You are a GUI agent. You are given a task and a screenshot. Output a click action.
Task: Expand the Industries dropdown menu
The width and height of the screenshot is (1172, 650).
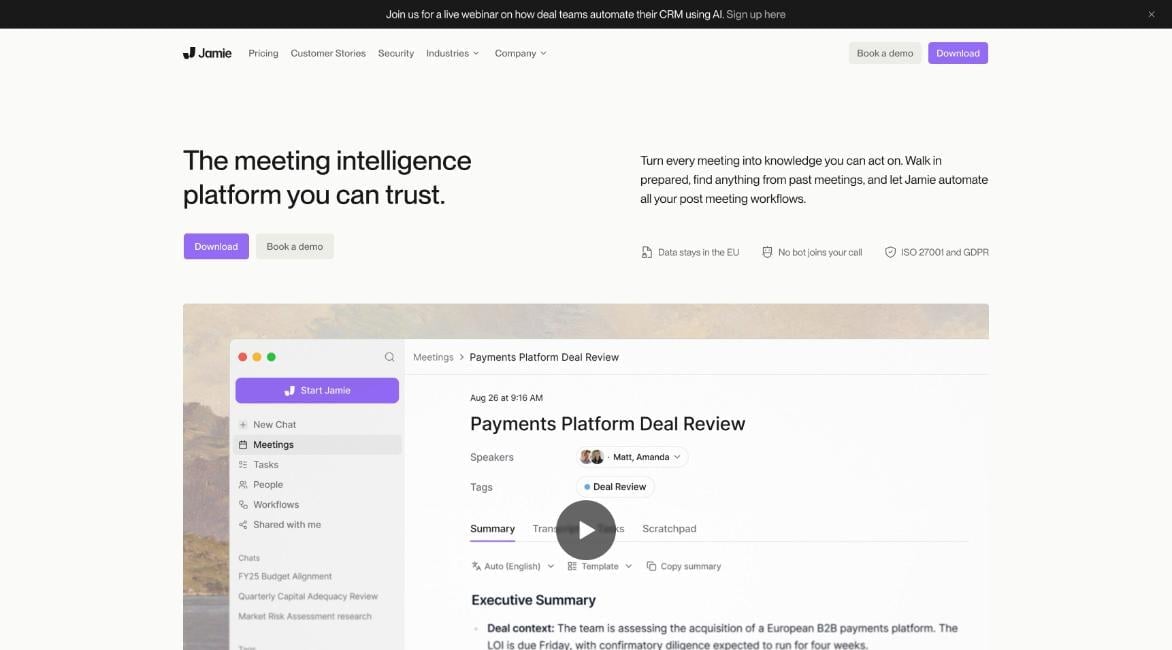pos(452,53)
